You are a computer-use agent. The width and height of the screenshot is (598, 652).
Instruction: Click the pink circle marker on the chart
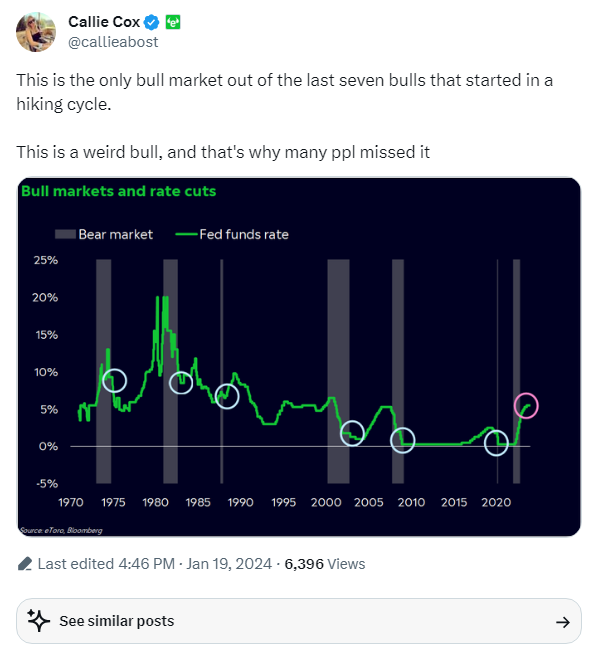click(526, 405)
